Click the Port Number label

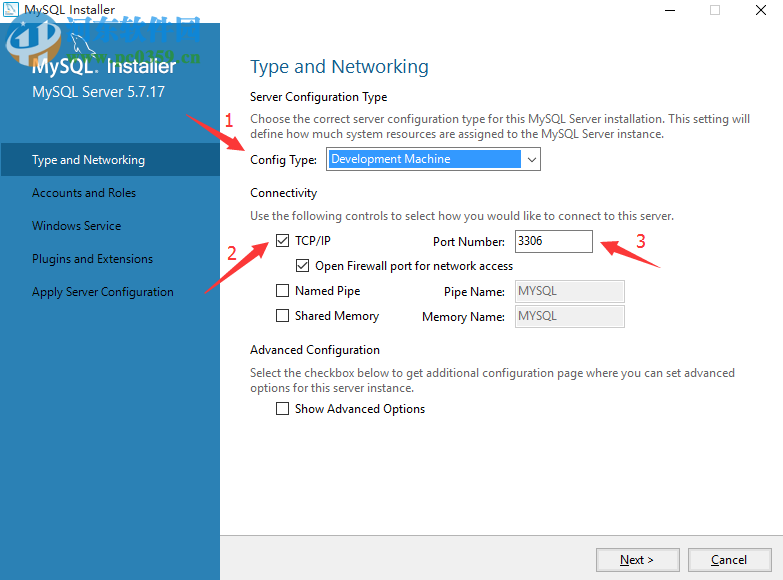coord(469,242)
